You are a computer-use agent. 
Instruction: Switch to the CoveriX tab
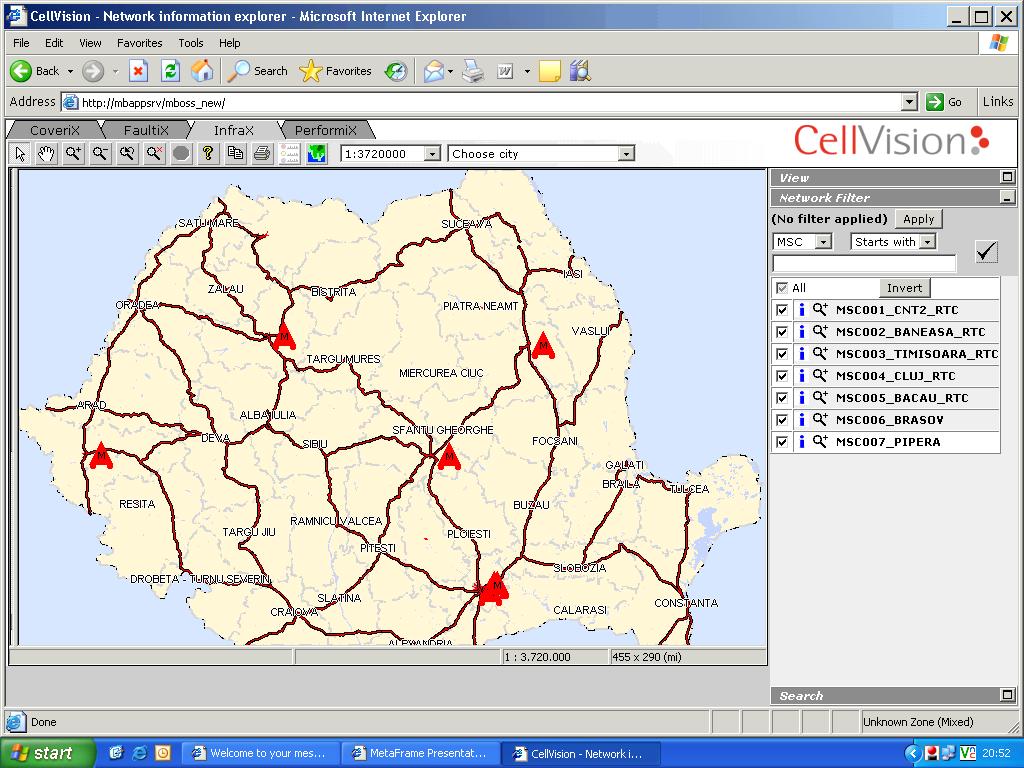coord(55,130)
